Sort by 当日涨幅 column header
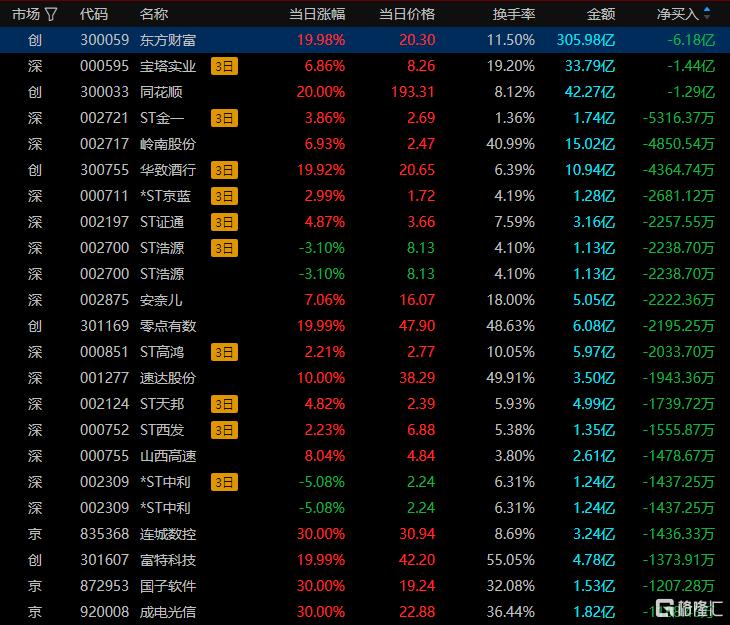The height and width of the screenshot is (625, 730). (317, 14)
